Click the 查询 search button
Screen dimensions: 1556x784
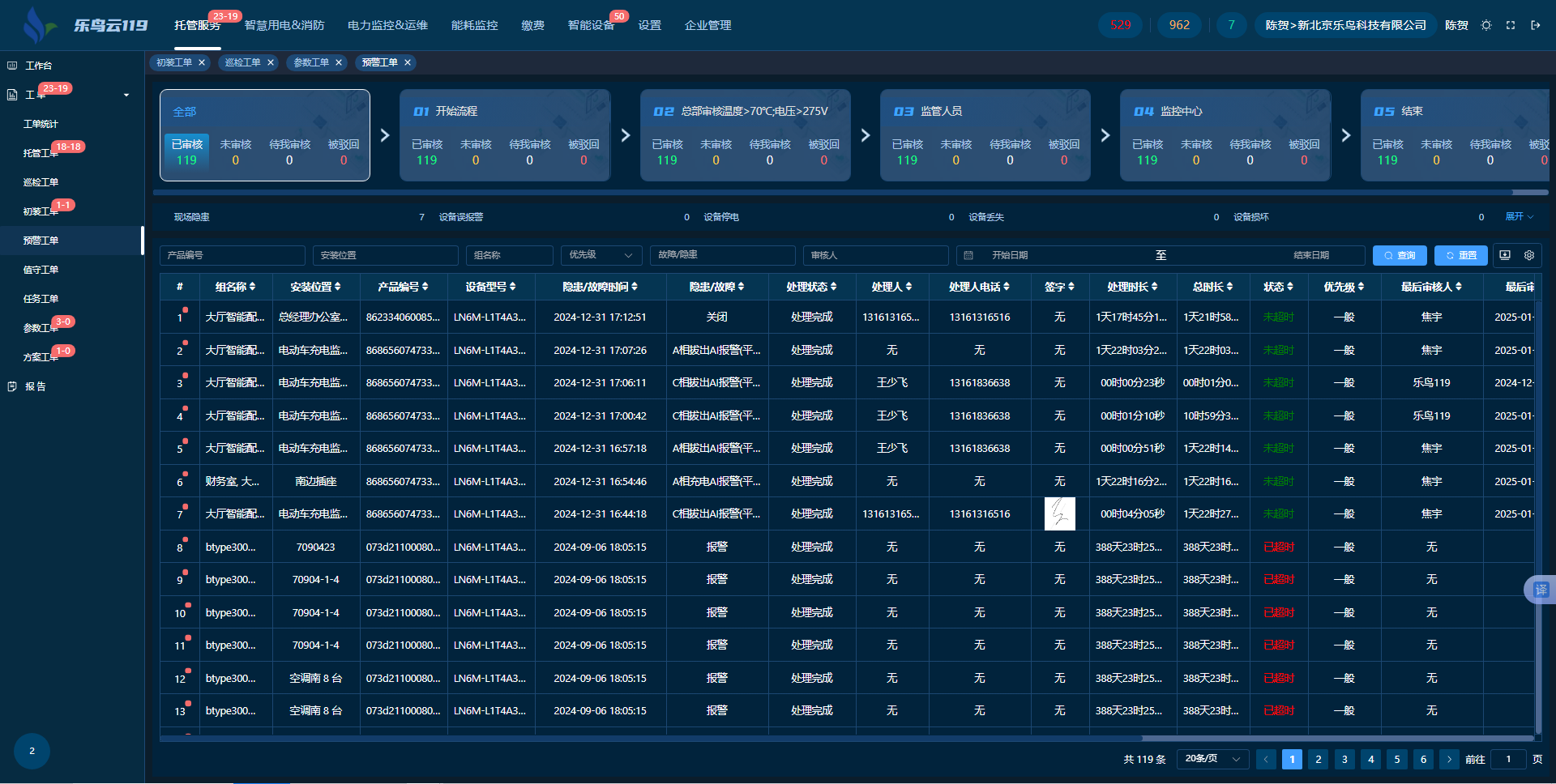tap(1400, 255)
